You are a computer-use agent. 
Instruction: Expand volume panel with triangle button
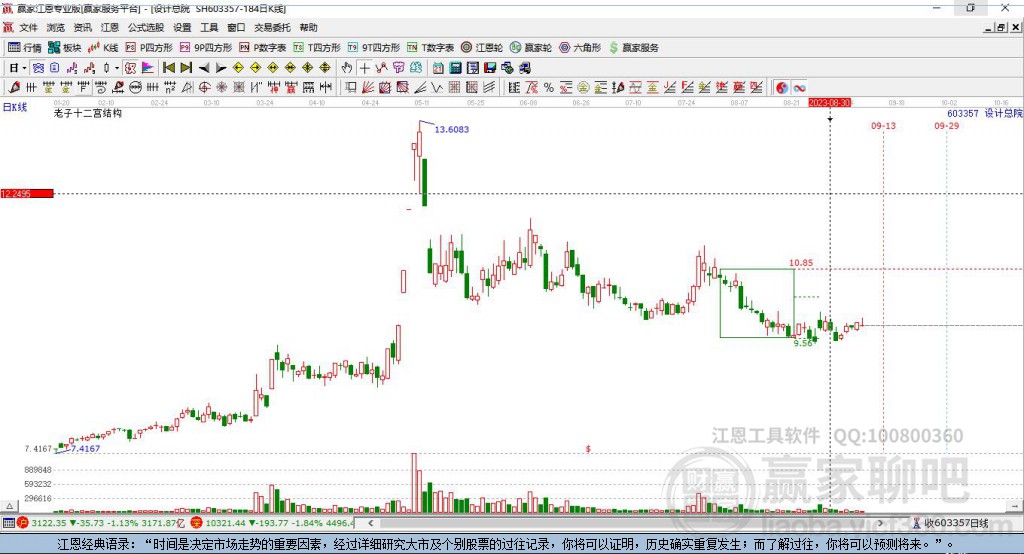tap(9, 506)
